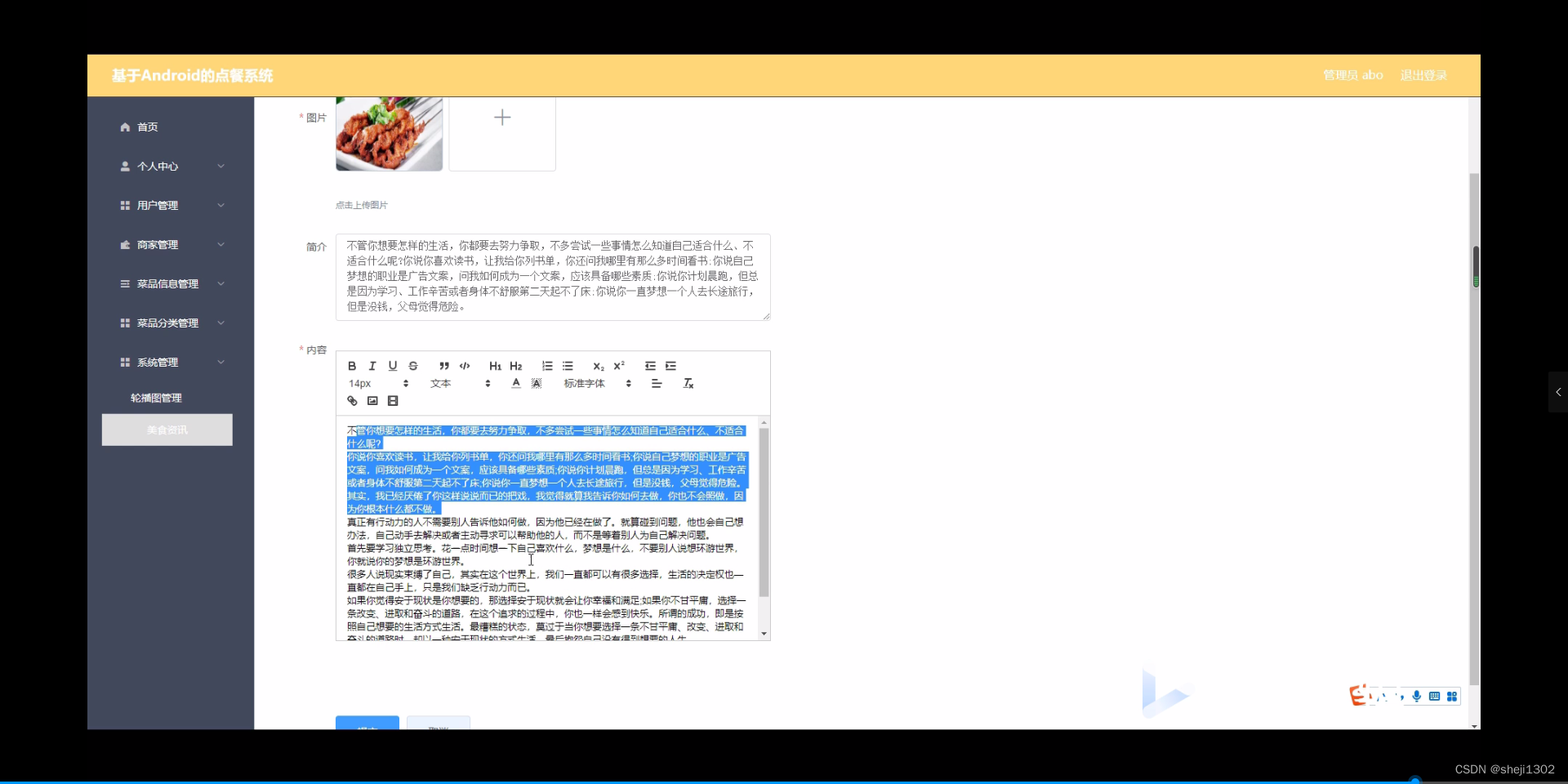1568x784 pixels.
Task: Apply Heading 1 style
Action: [x=494, y=366]
